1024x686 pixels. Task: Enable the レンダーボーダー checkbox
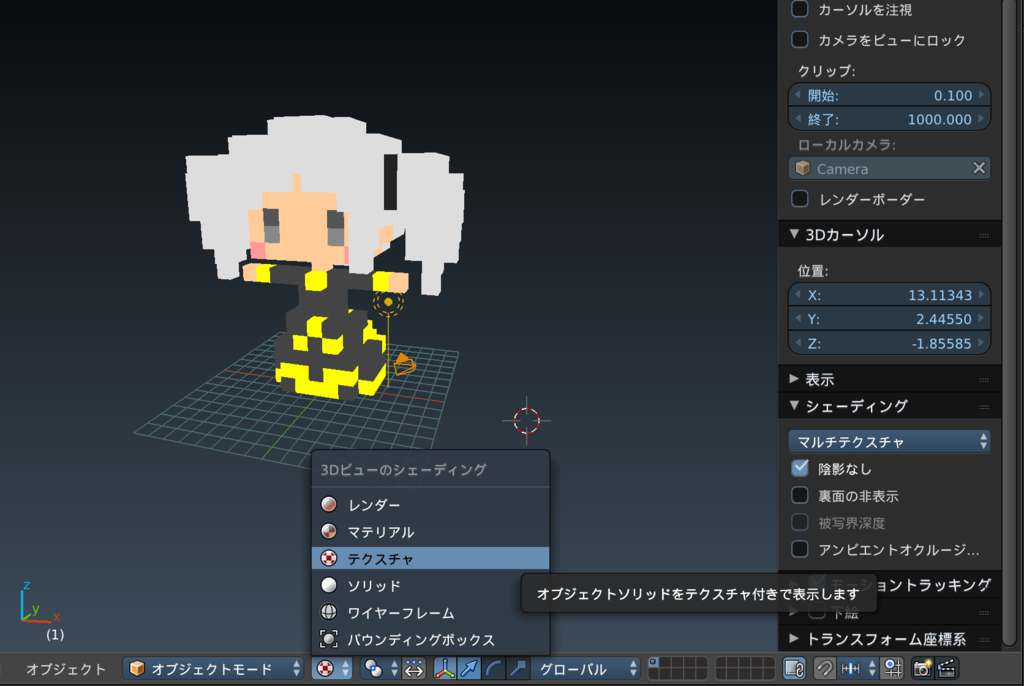(799, 199)
